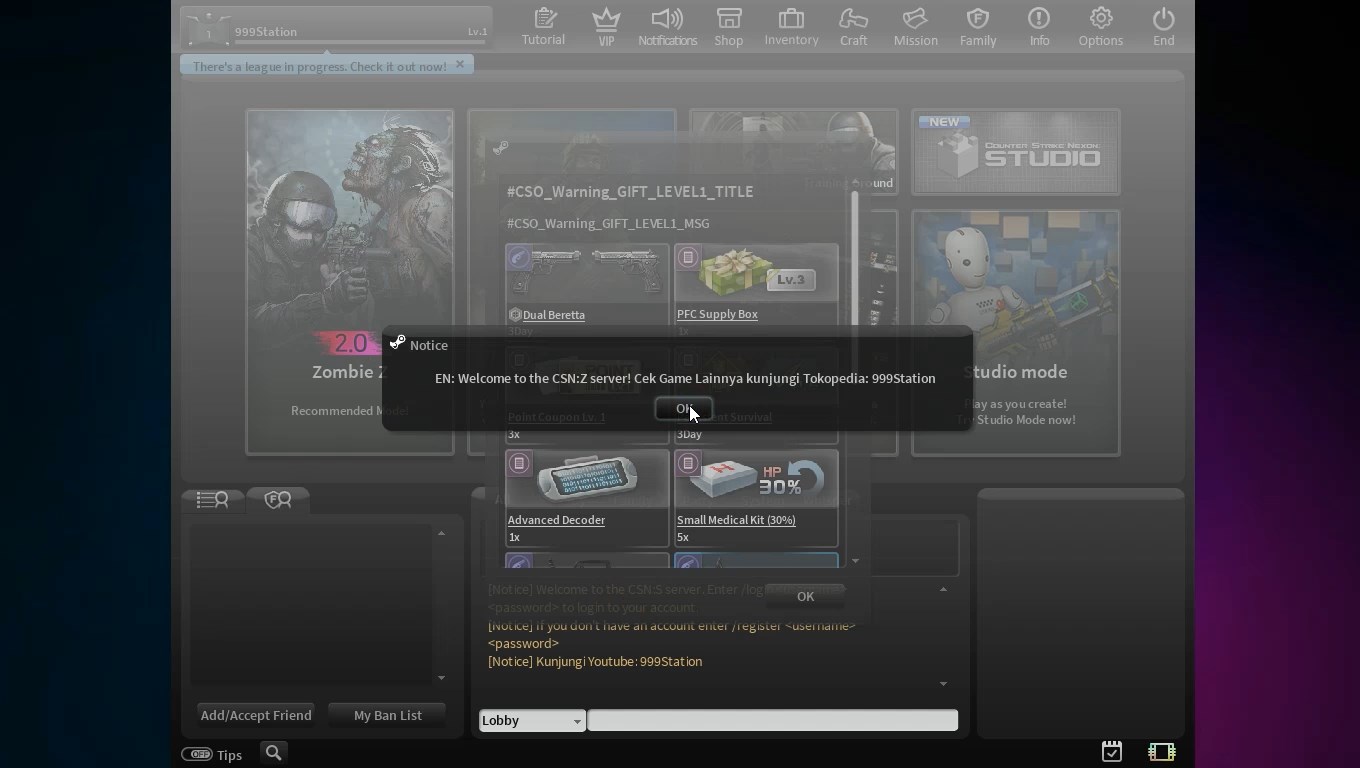This screenshot has width=1360, height=768.
Task: Click the magnifier search icon at bottom
Action: 273,753
